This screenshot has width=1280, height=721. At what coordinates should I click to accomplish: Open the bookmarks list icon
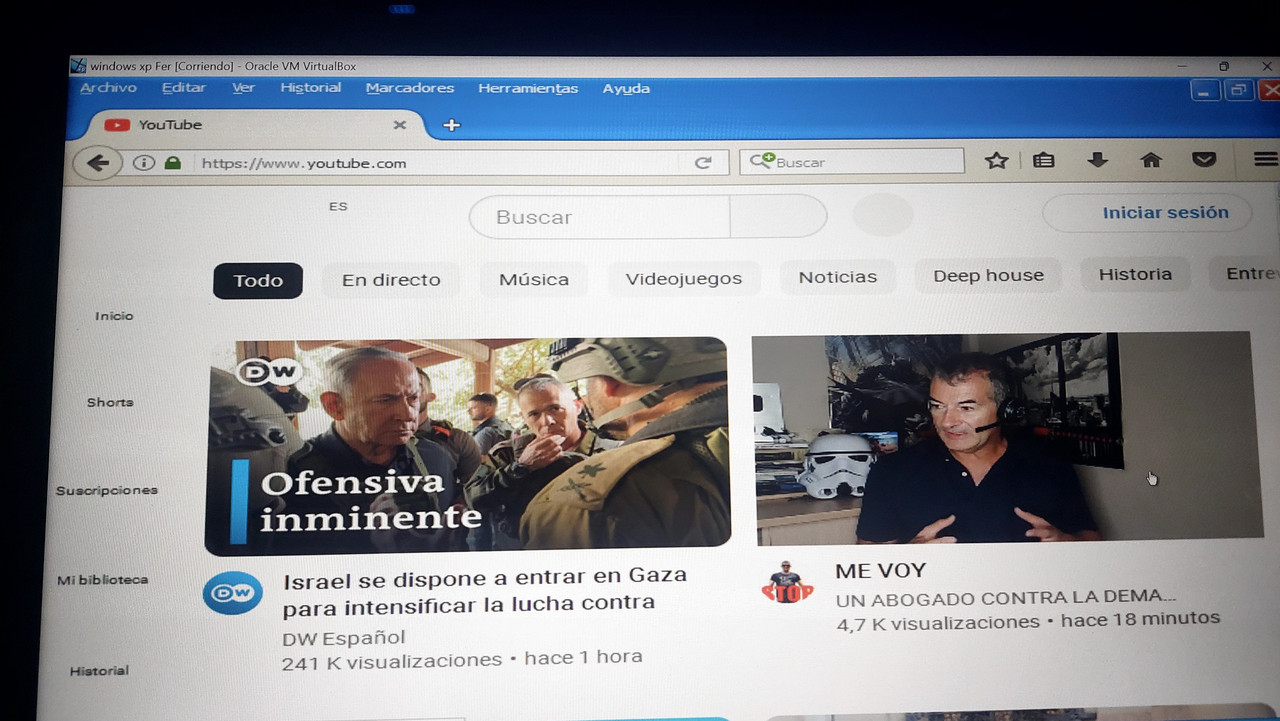tap(1044, 160)
